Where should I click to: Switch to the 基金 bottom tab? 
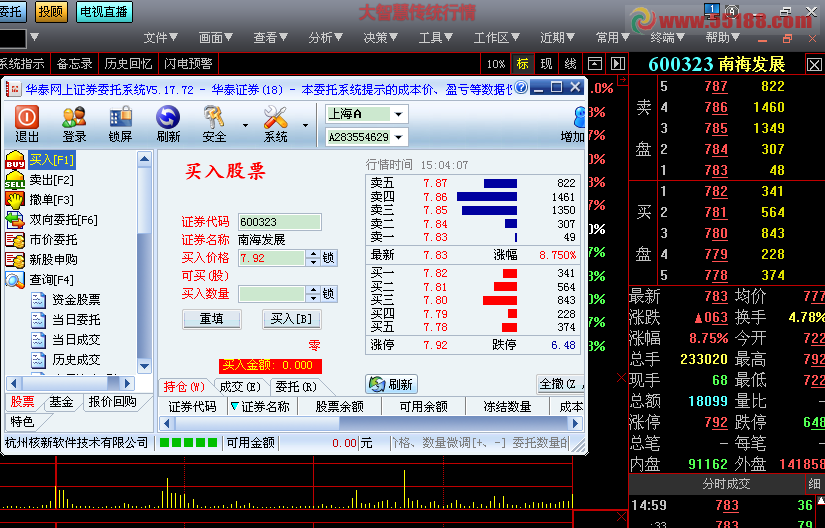pyautogui.click(x=61, y=402)
